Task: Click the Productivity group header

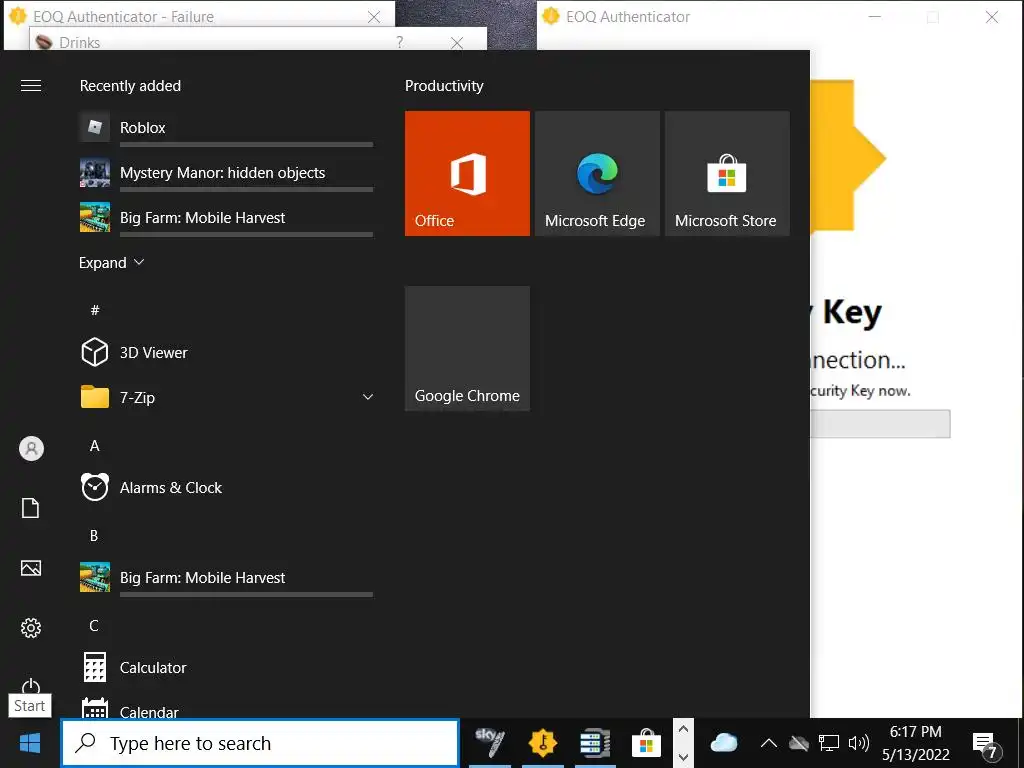Action: click(x=444, y=86)
